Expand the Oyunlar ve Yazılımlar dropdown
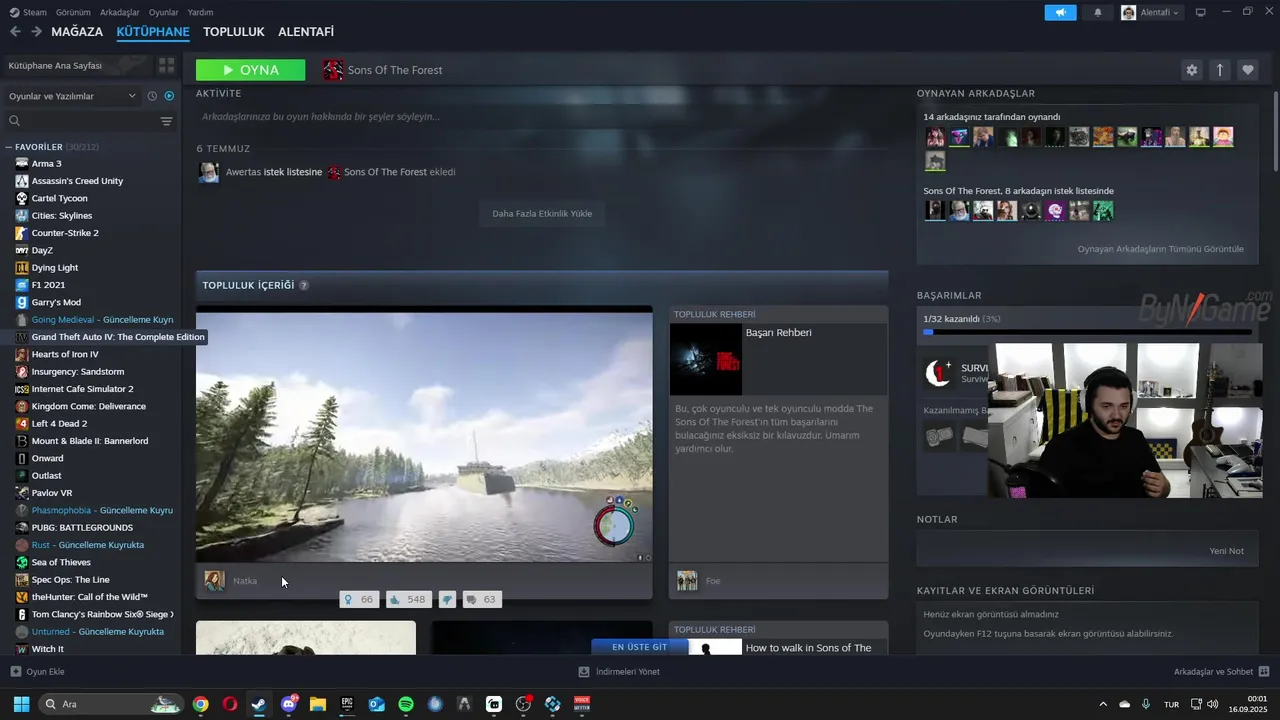The image size is (1280, 720). point(72,96)
